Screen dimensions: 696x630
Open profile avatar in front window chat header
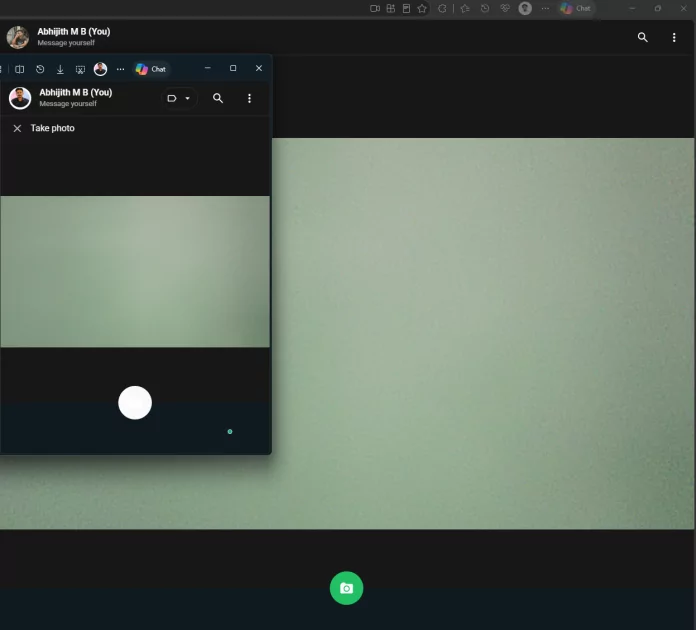(20, 98)
